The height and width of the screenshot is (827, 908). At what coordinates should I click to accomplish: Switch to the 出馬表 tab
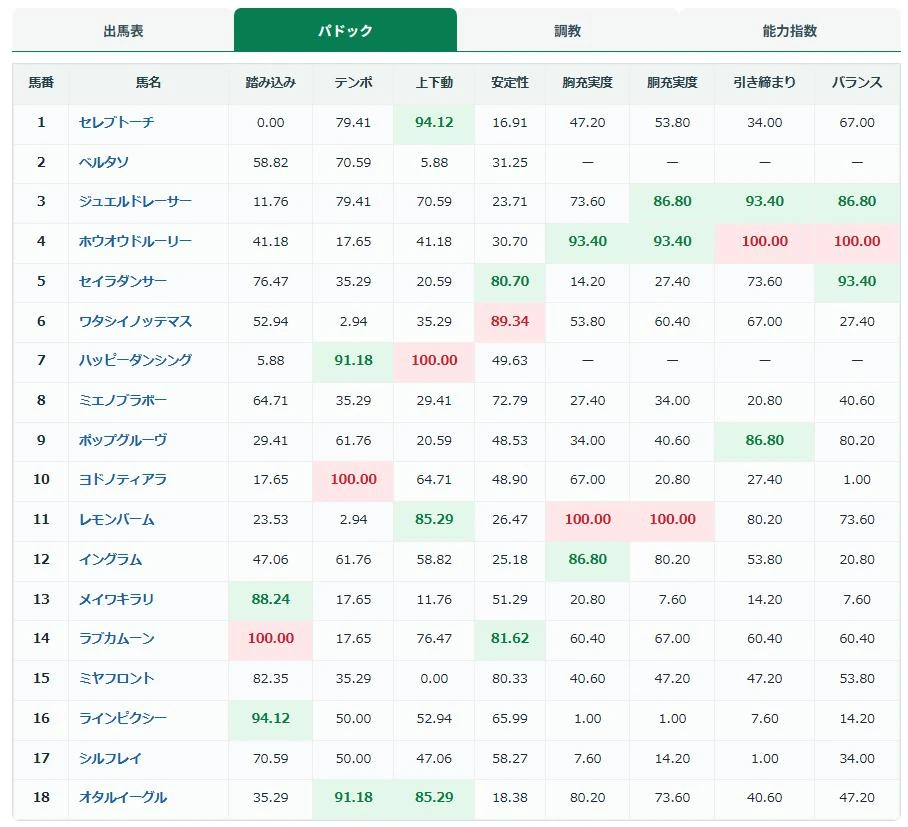pos(123,31)
